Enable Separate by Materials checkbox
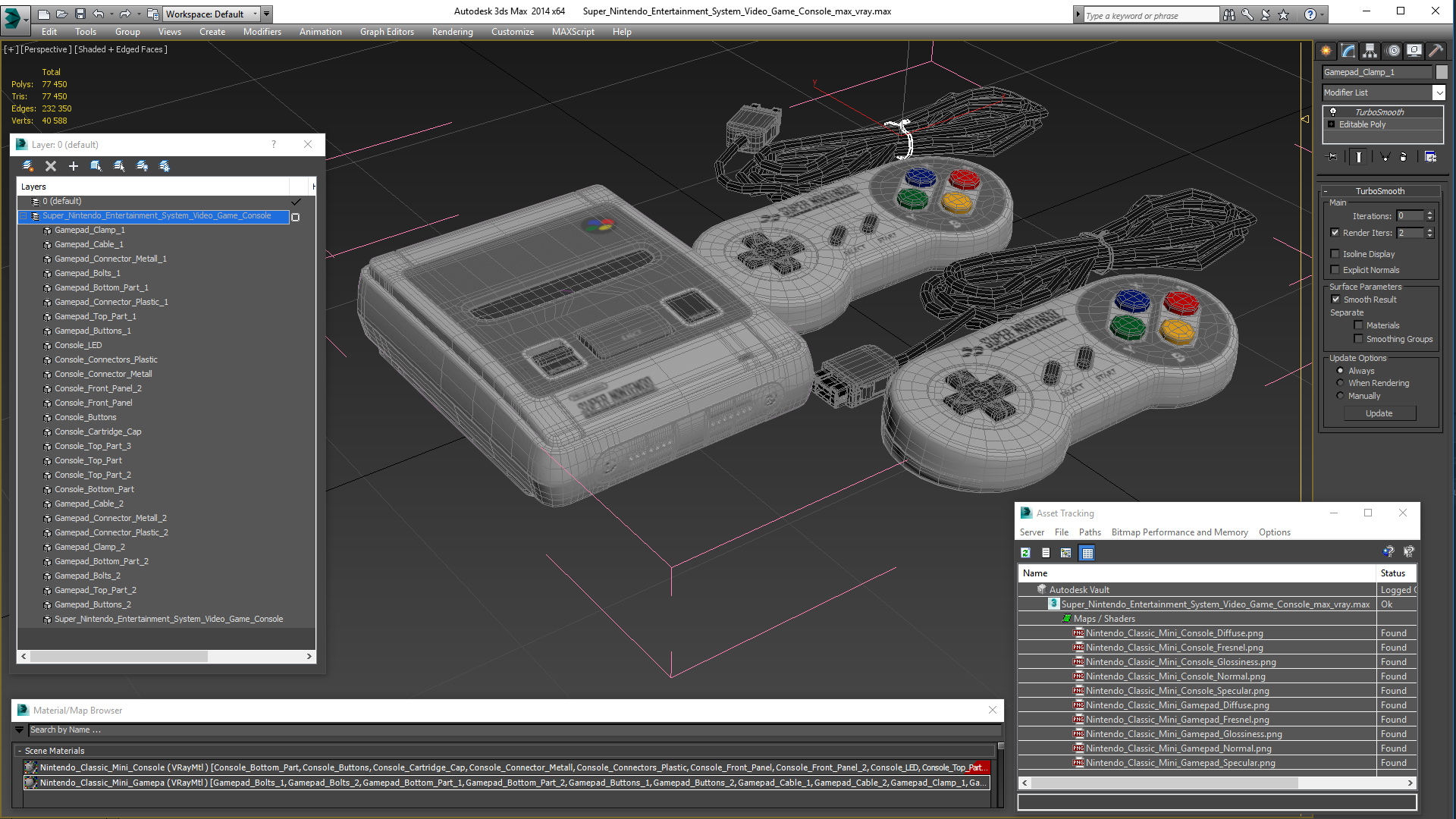Viewport: 1456px width, 819px height. point(1358,325)
